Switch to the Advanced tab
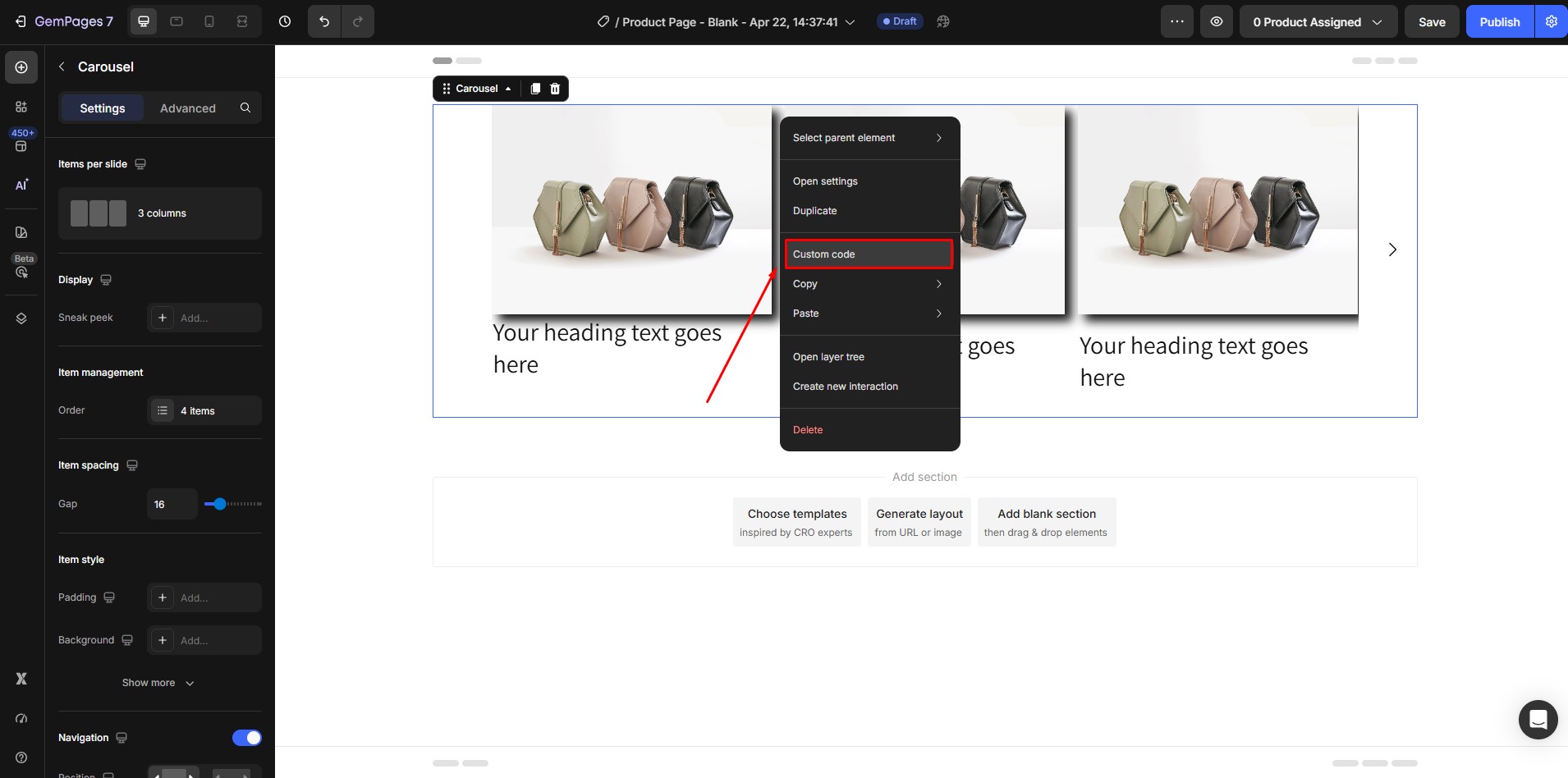Screen dimensions: 1568x778 [187, 108]
